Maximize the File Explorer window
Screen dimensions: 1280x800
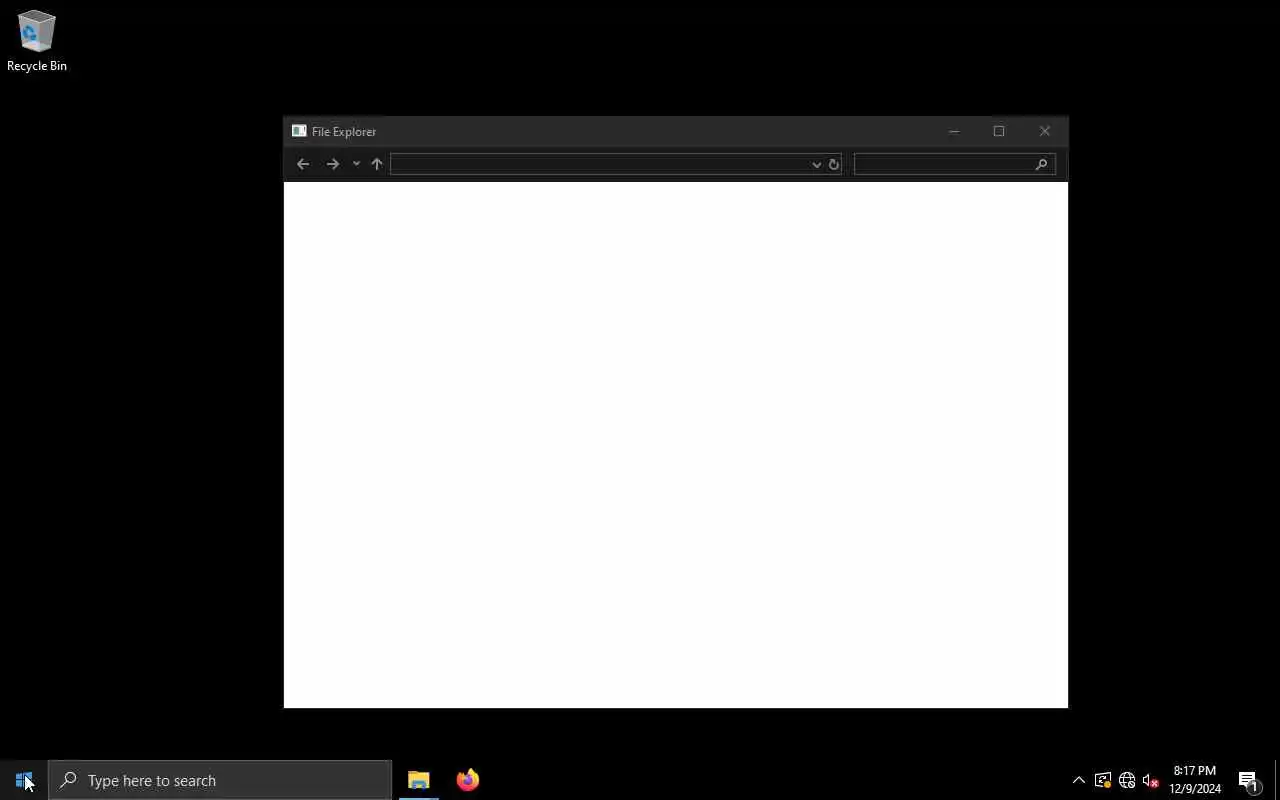tap(999, 131)
